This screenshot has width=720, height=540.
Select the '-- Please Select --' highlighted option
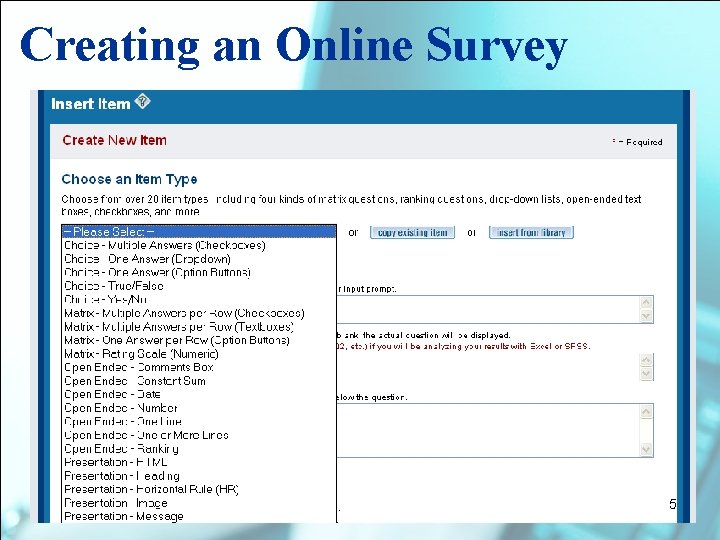click(199, 232)
